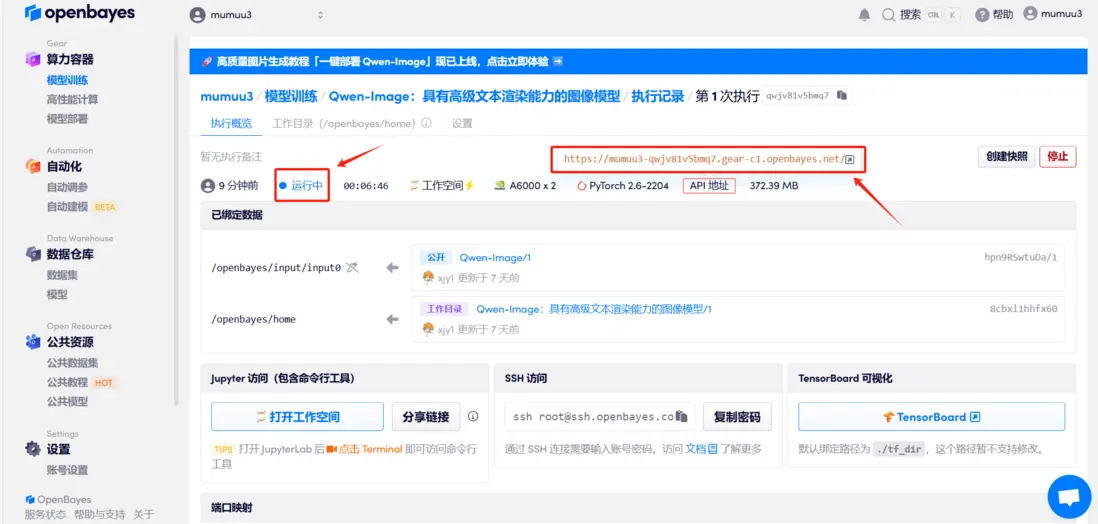The width and height of the screenshot is (1098, 524).
Task: Open the mumuu3 profile avatar at top right
Action: click(x=1030, y=13)
